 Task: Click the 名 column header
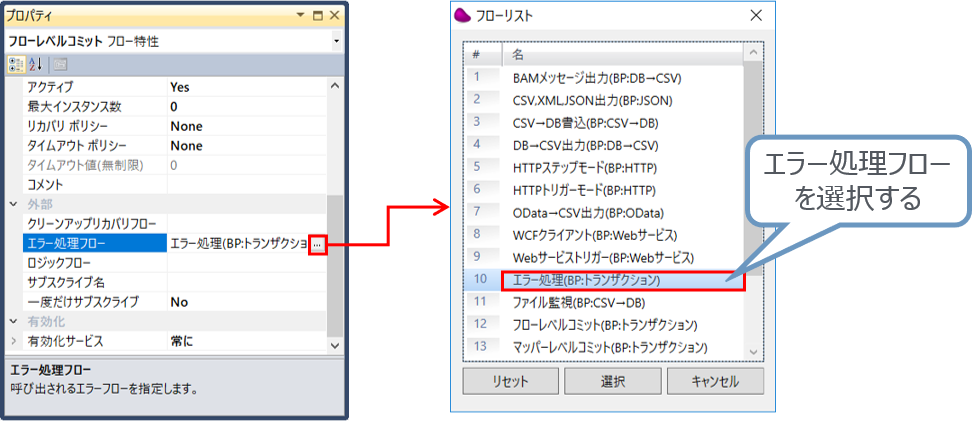coord(620,53)
